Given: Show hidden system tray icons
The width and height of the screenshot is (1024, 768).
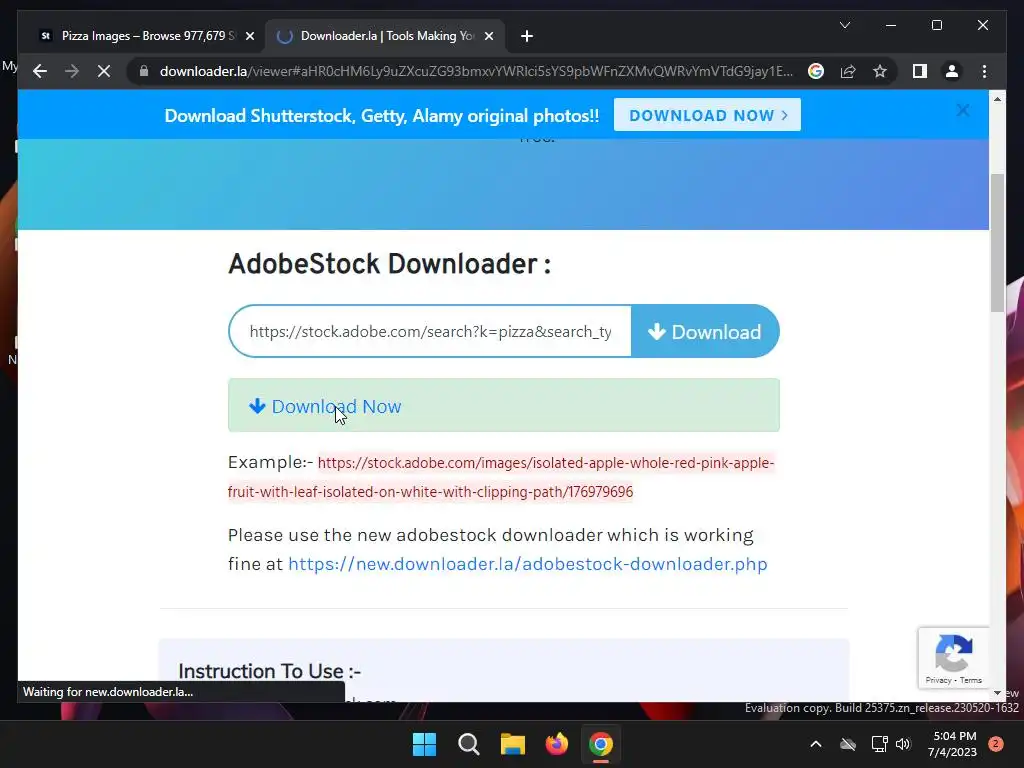Looking at the screenshot, I should point(816,744).
